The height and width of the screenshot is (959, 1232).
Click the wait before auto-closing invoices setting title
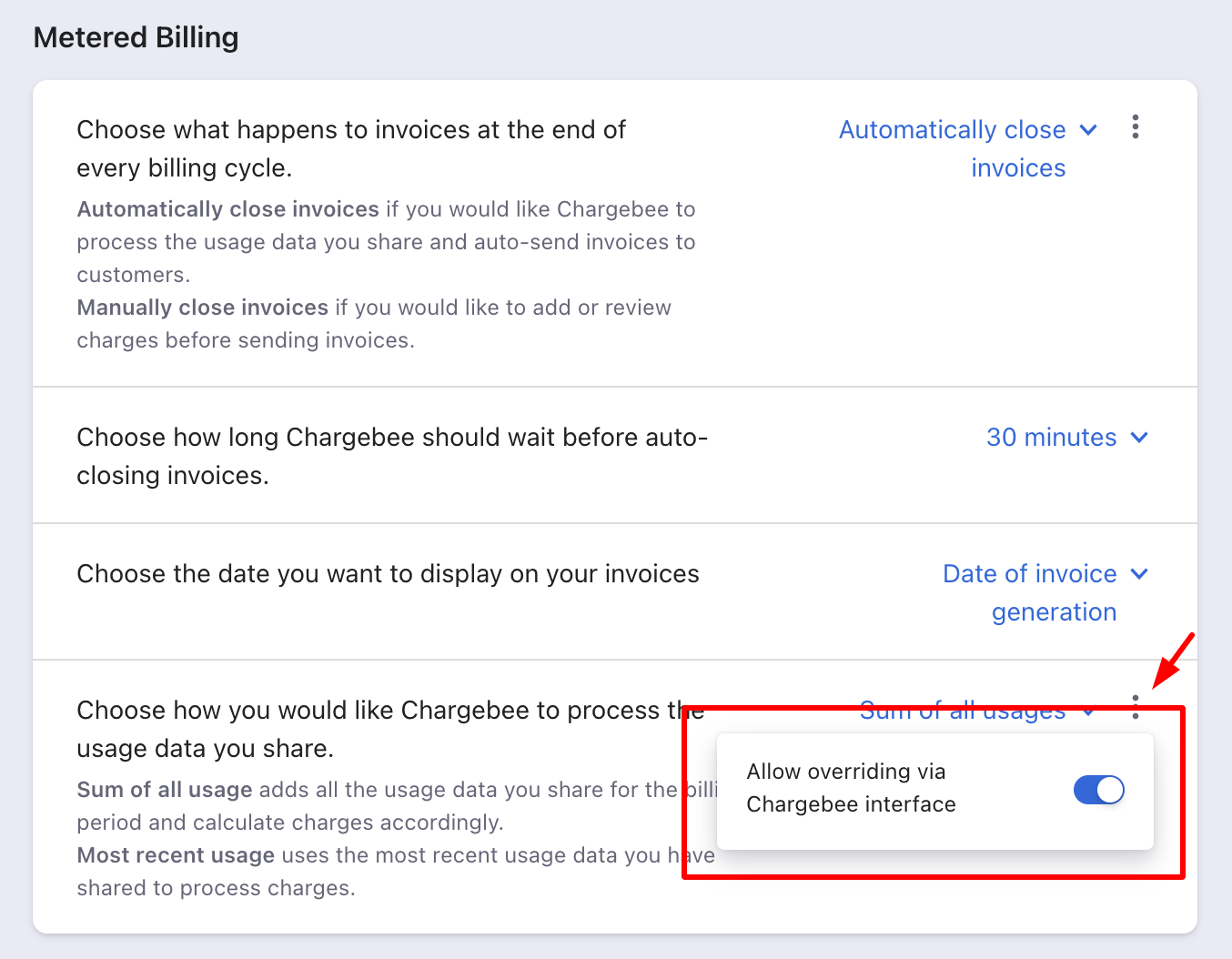tap(392, 456)
